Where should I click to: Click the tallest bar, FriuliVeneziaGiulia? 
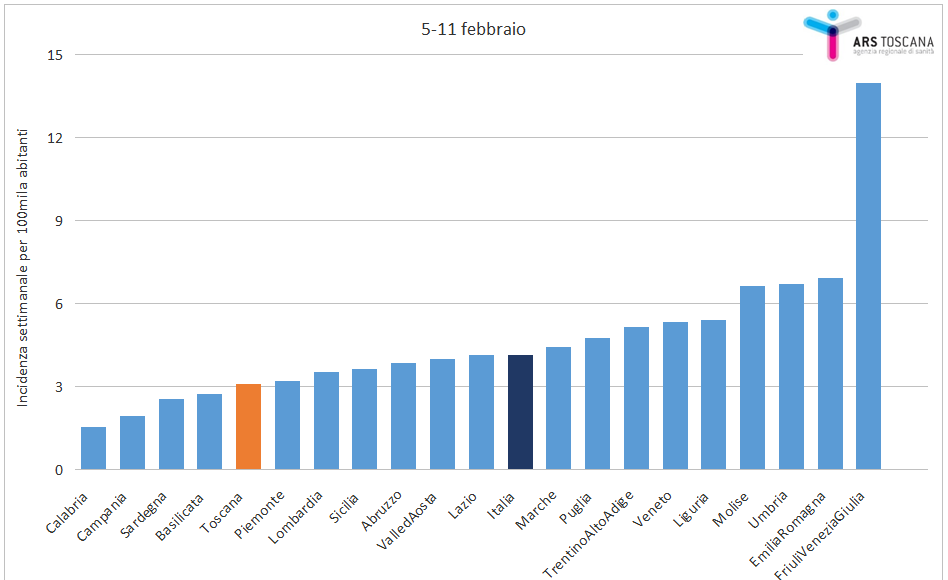point(869,276)
